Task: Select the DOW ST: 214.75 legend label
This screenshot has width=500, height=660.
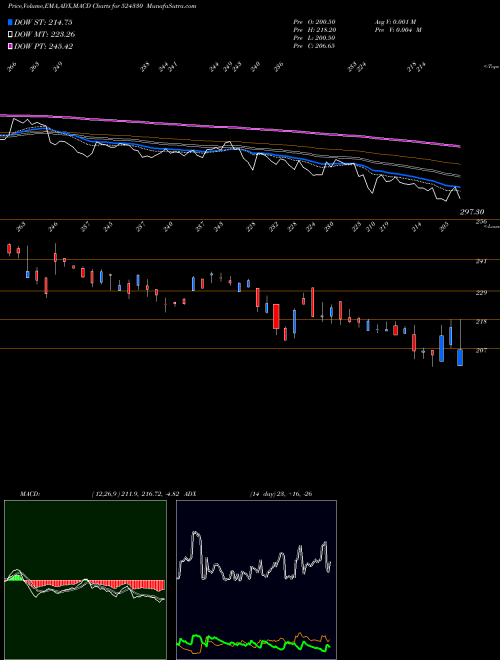Action: [x=43, y=22]
